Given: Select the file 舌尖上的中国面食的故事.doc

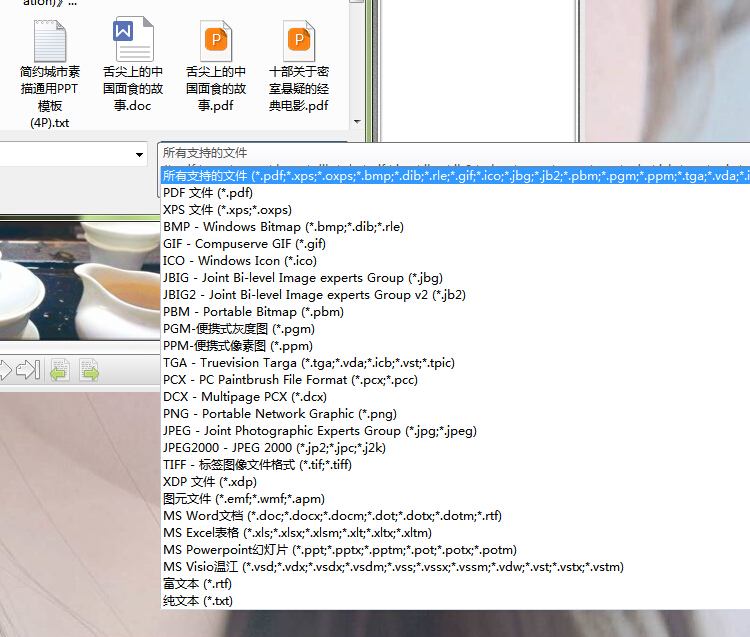Looking at the screenshot, I should coord(133,65).
